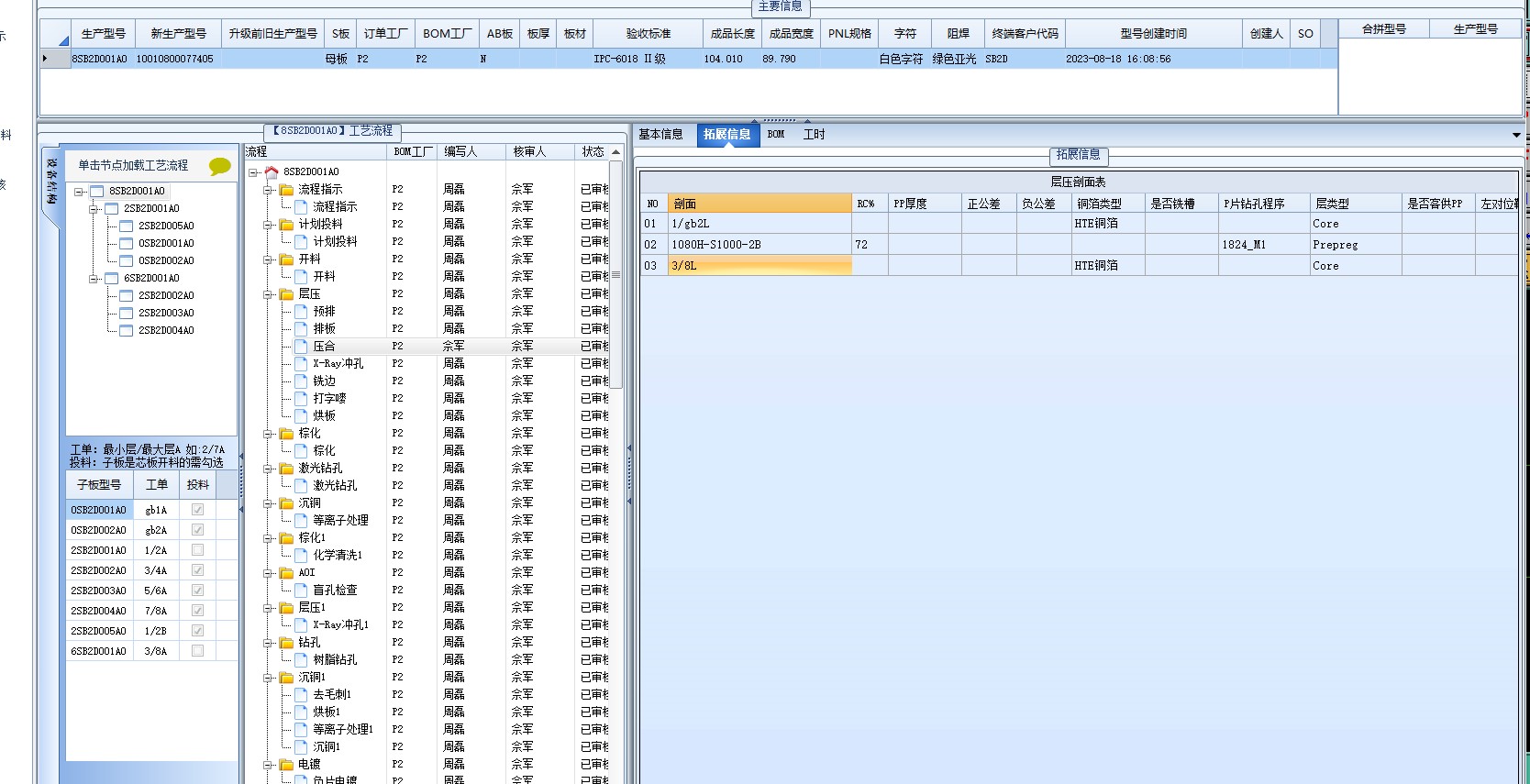This screenshot has width=1530, height=784.
Task: Click the document icon beside 树脂钻孔
Action: (301, 659)
